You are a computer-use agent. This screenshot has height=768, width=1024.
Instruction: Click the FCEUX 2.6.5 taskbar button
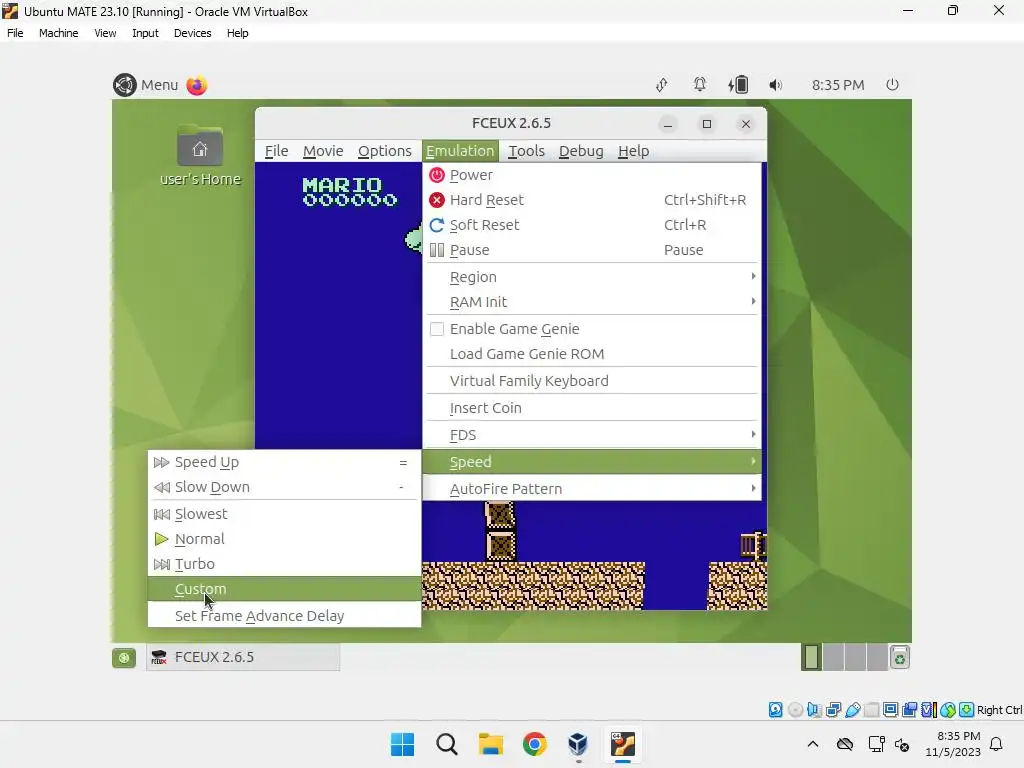pyautogui.click(x=243, y=658)
